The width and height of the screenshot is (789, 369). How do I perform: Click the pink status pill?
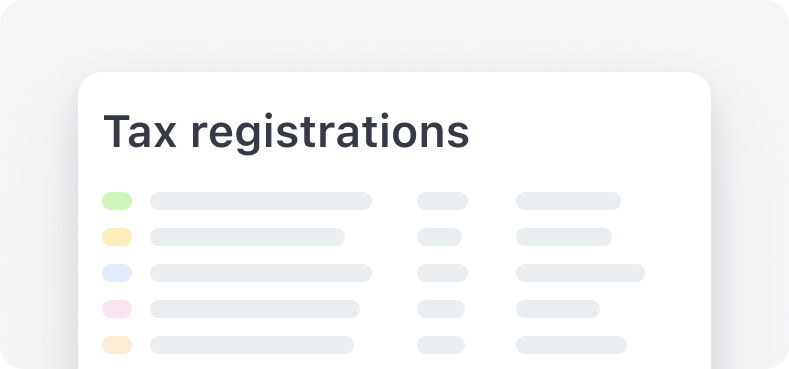click(x=117, y=309)
